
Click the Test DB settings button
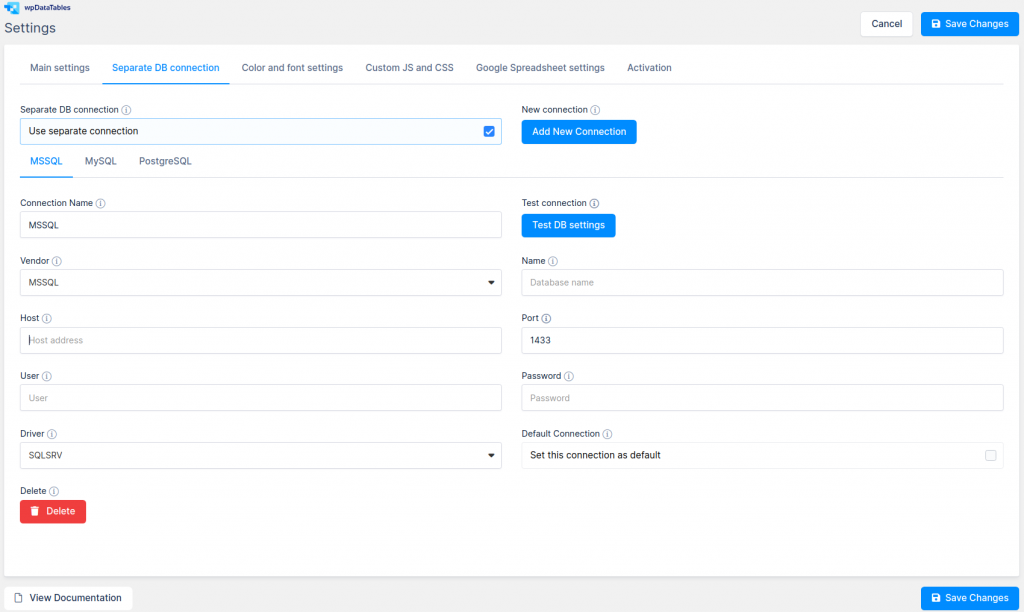(568, 225)
